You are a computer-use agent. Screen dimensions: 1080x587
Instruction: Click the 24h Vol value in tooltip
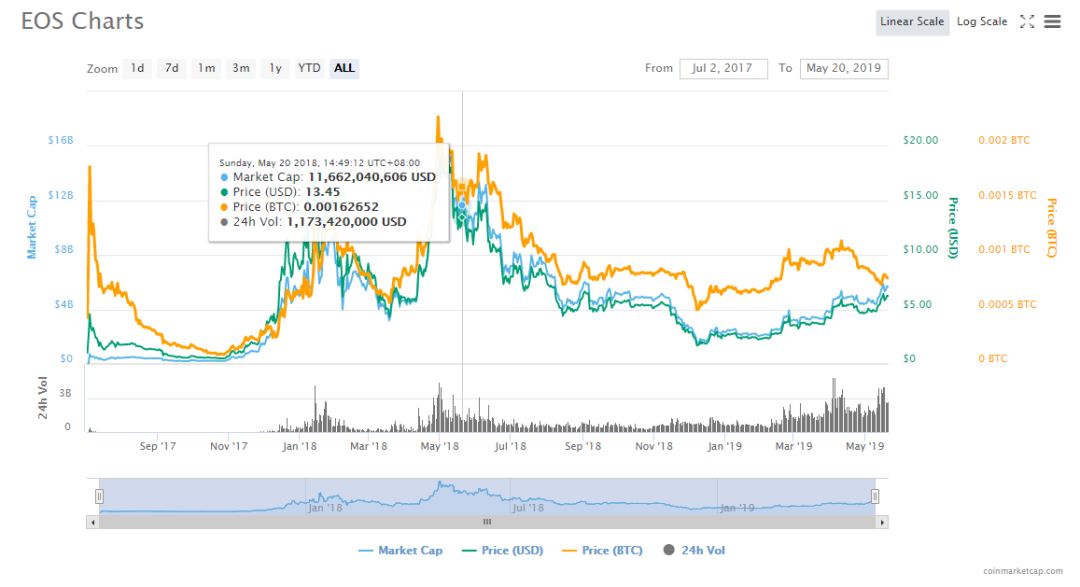pos(346,222)
